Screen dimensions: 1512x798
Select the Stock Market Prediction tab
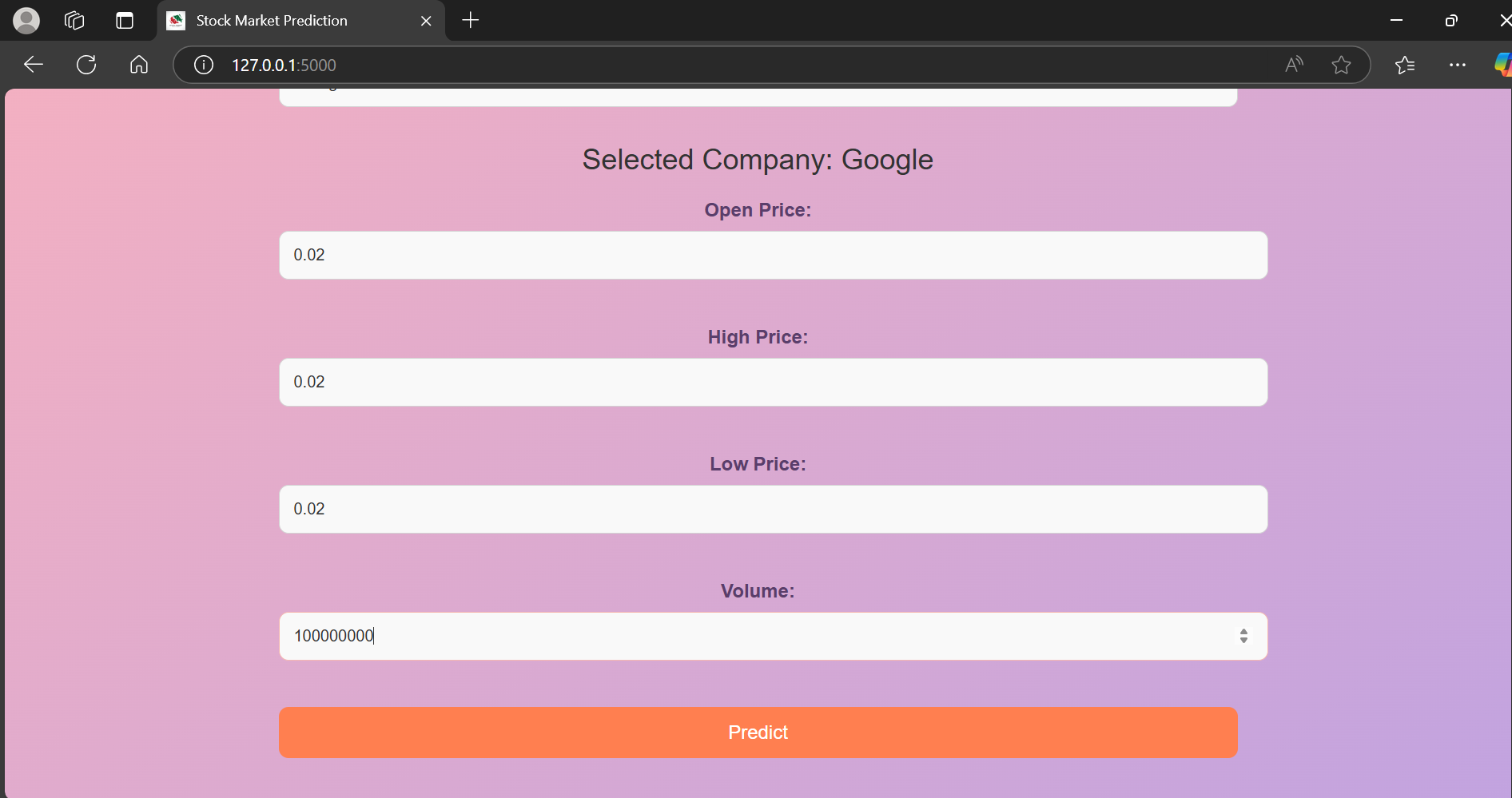[272, 21]
